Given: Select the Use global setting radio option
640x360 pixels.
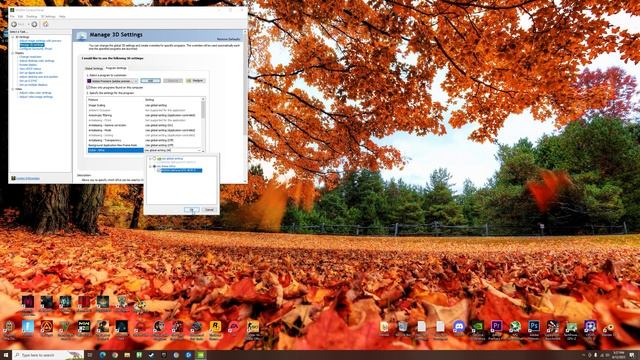Looking at the screenshot, I should pos(154,159).
